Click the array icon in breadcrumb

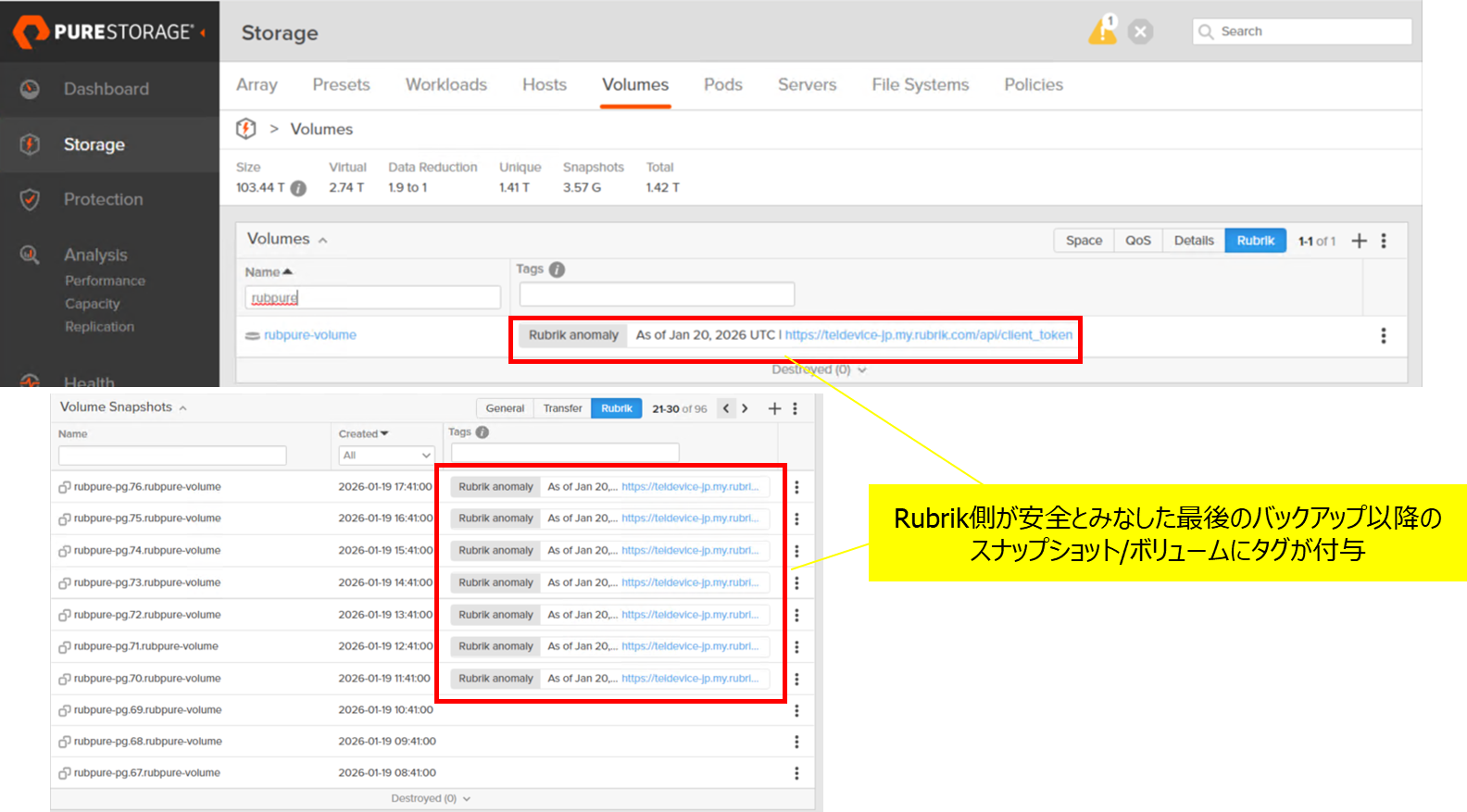click(x=246, y=129)
